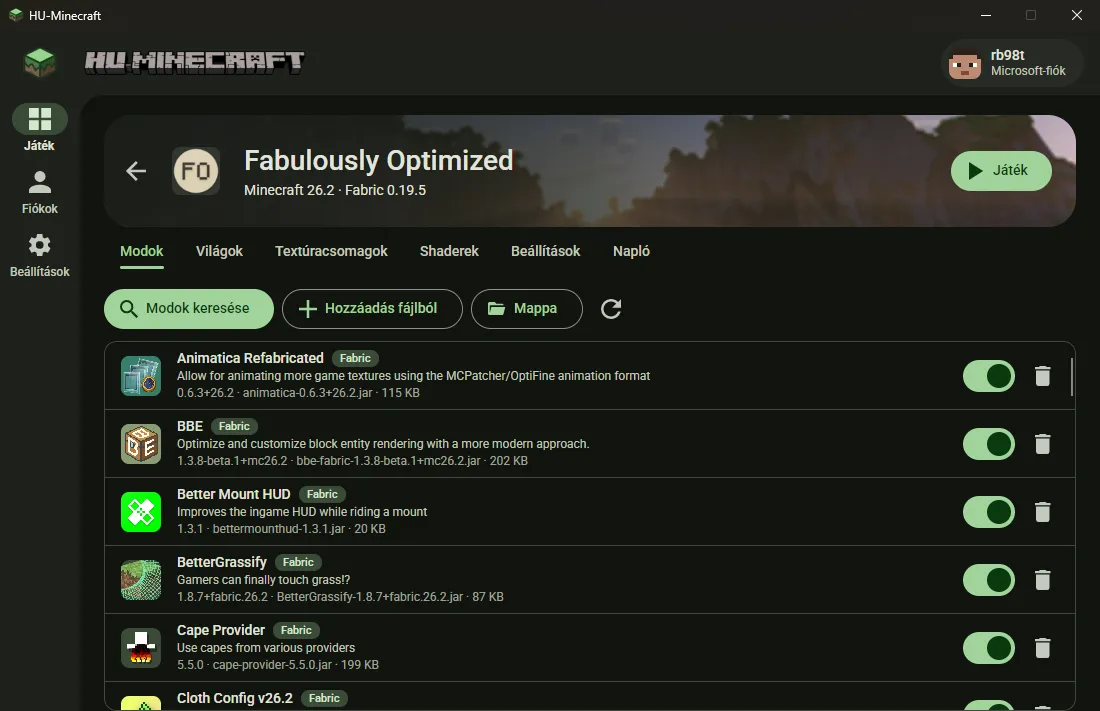
Task: Click the rb98t account avatar
Action: (965, 63)
